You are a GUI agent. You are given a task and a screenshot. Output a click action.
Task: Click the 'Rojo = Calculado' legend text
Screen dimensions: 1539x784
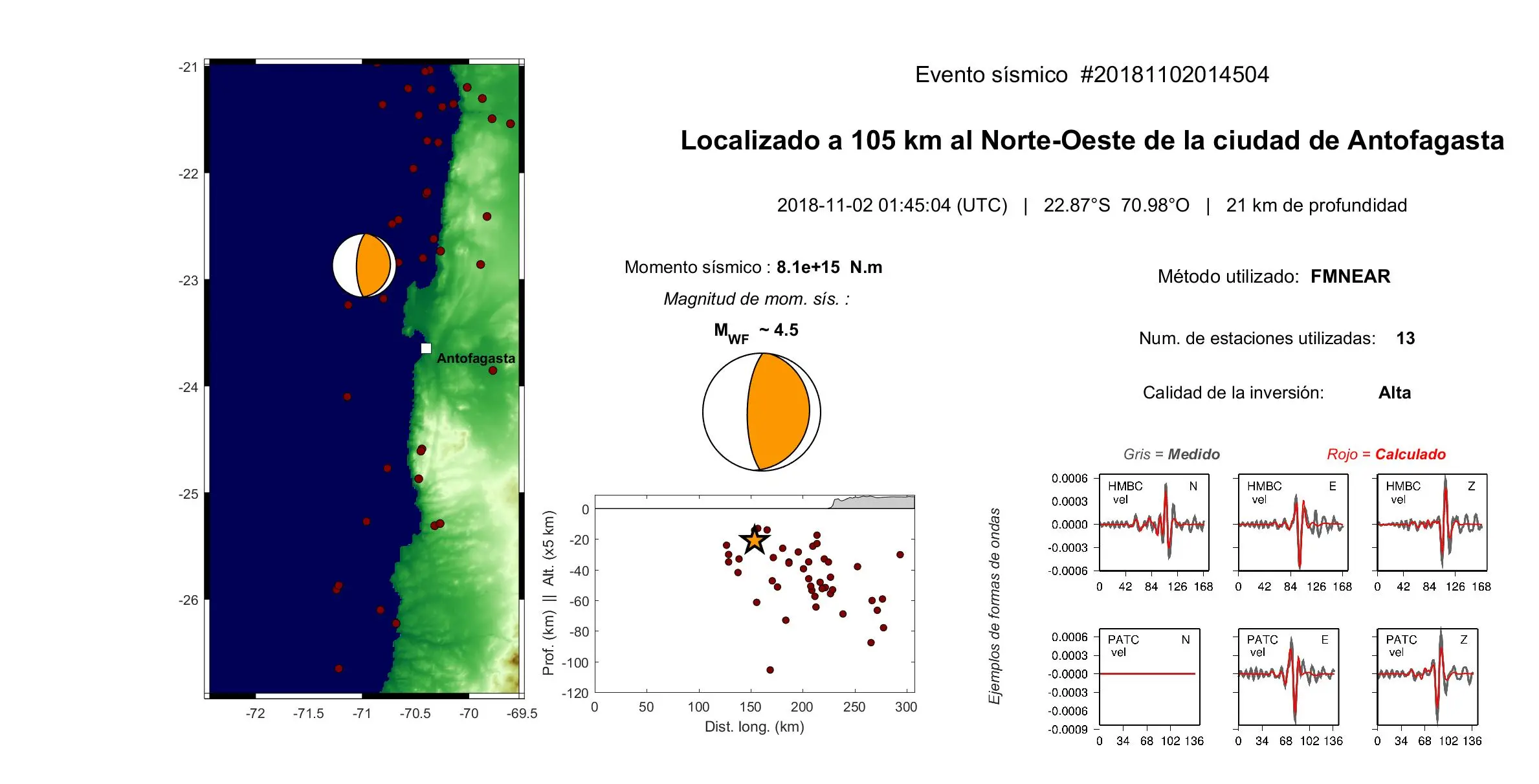click(1386, 454)
